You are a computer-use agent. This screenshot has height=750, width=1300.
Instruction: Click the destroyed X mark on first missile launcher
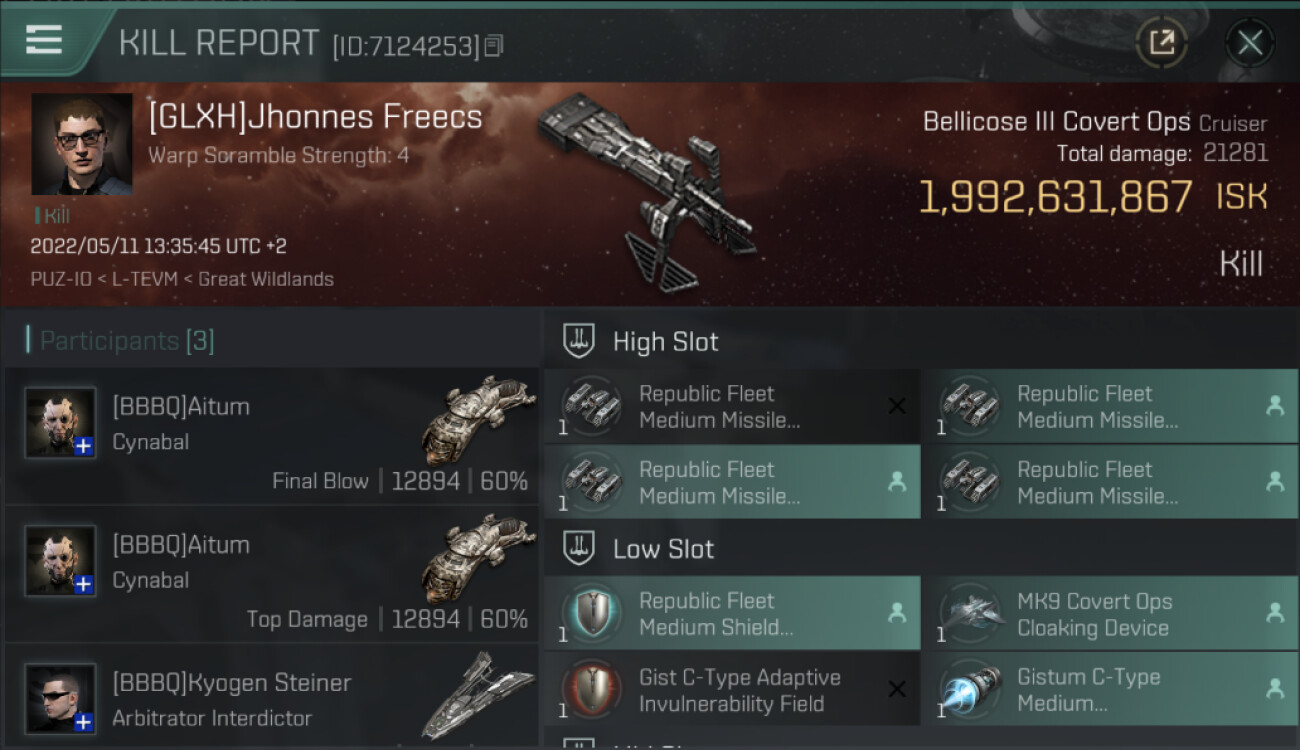click(x=897, y=406)
